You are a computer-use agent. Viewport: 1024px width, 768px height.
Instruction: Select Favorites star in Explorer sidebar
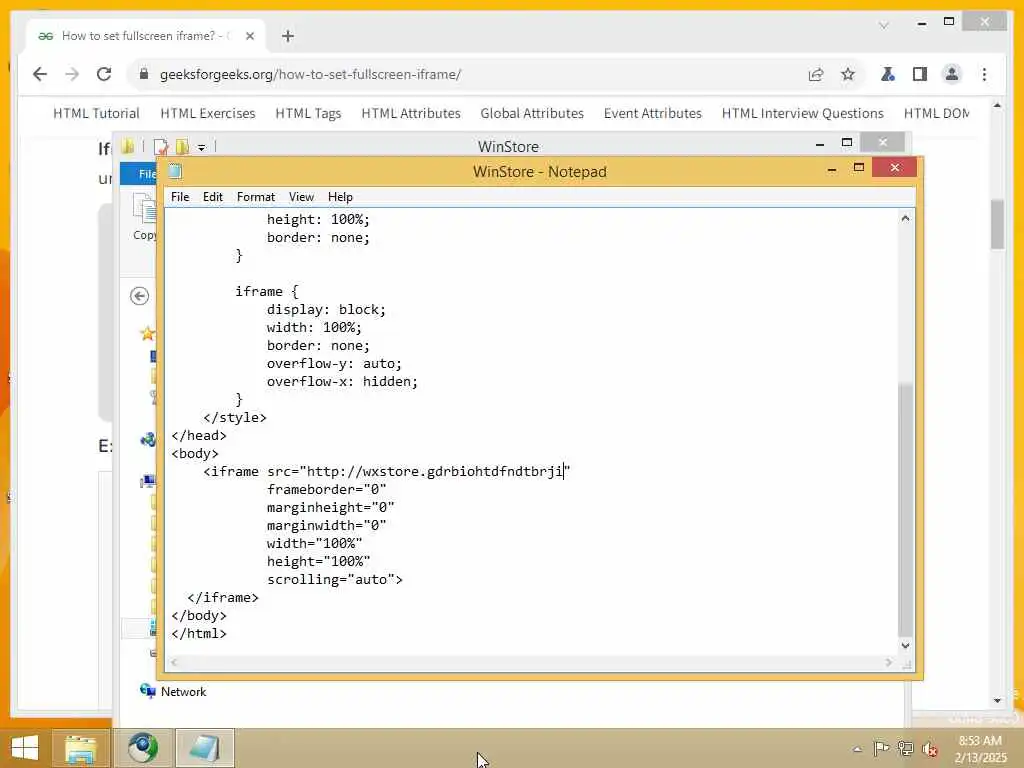pyautogui.click(x=148, y=334)
